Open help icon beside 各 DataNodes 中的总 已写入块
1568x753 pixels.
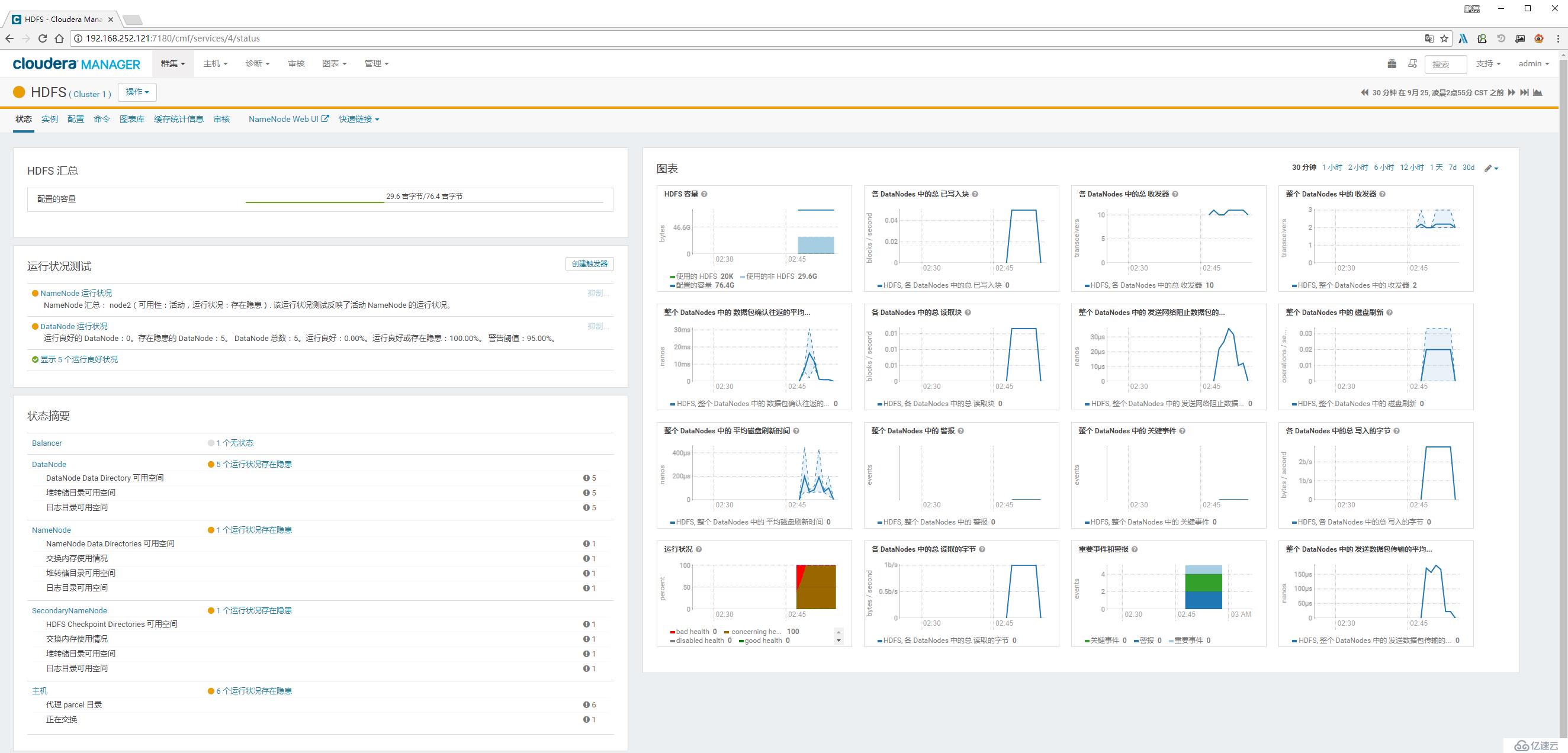(x=975, y=194)
